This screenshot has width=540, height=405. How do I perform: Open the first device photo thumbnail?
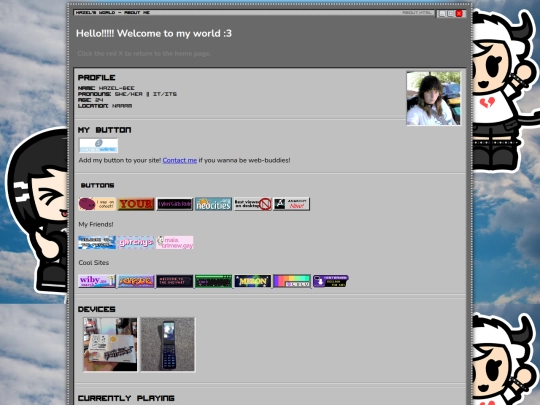coord(110,344)
